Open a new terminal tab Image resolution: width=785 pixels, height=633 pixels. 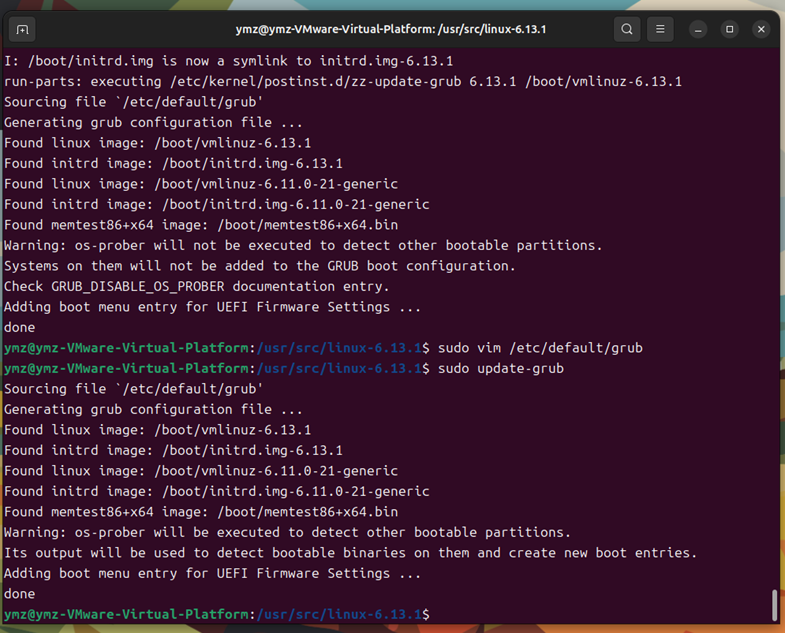pyautogui.click(x=22, y=29)
